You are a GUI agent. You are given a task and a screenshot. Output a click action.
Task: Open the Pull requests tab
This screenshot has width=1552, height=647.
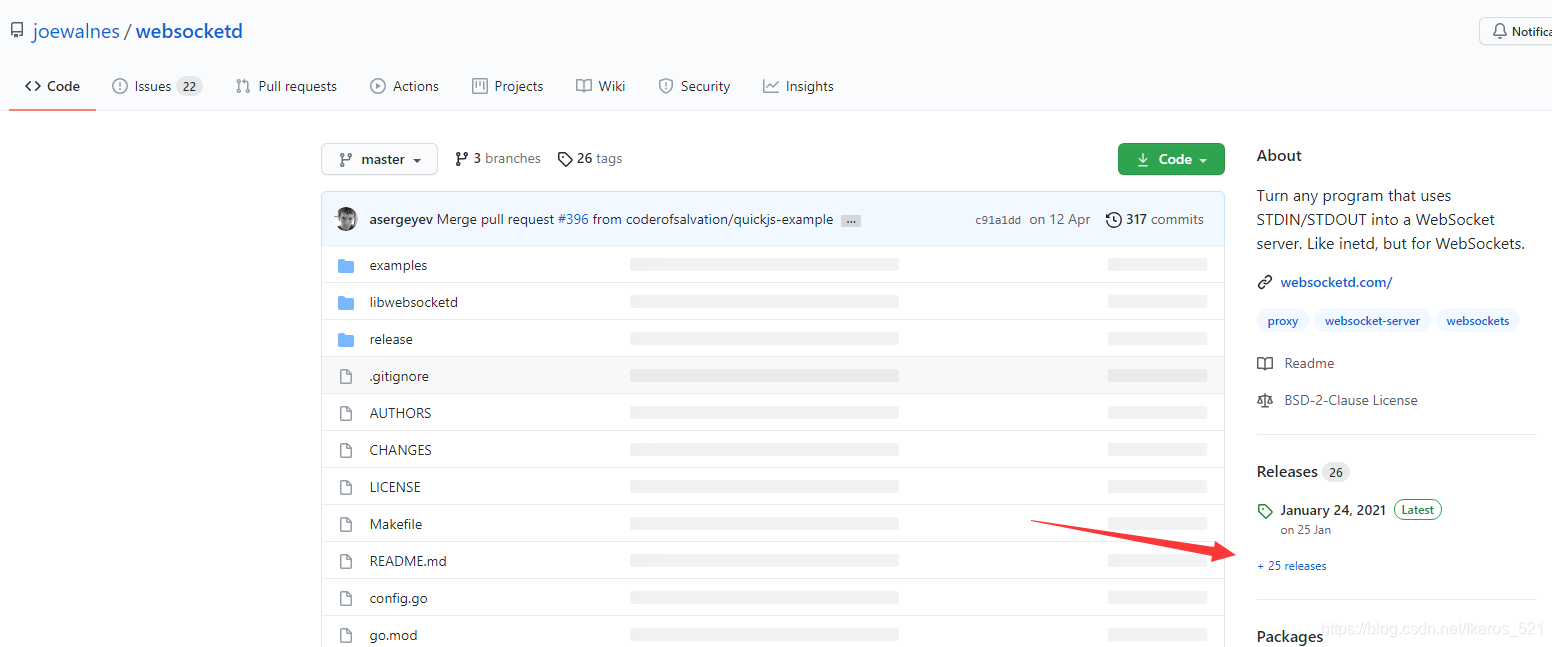click(286, 86)
